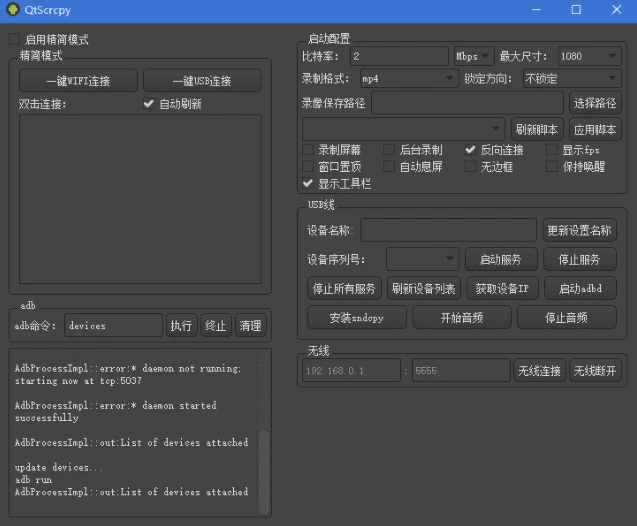The height and width of the screenshot is (526, 637).
Task: Click 执行 to run the adb command
Action: tap(181, 325)
